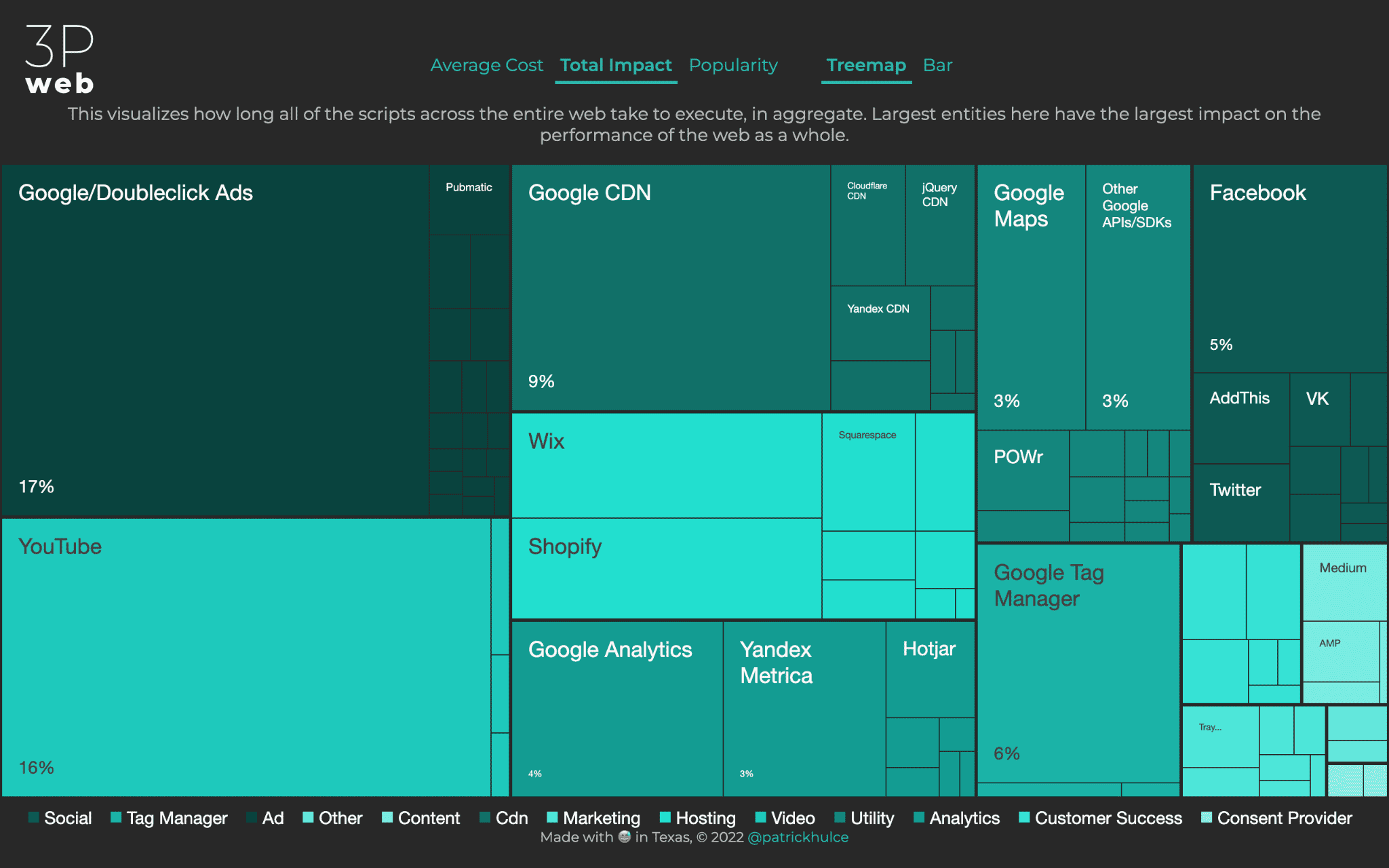Click the Google Tag Manager block
The height and width of the screenshot is (868, 1389).
(1076, 660)
